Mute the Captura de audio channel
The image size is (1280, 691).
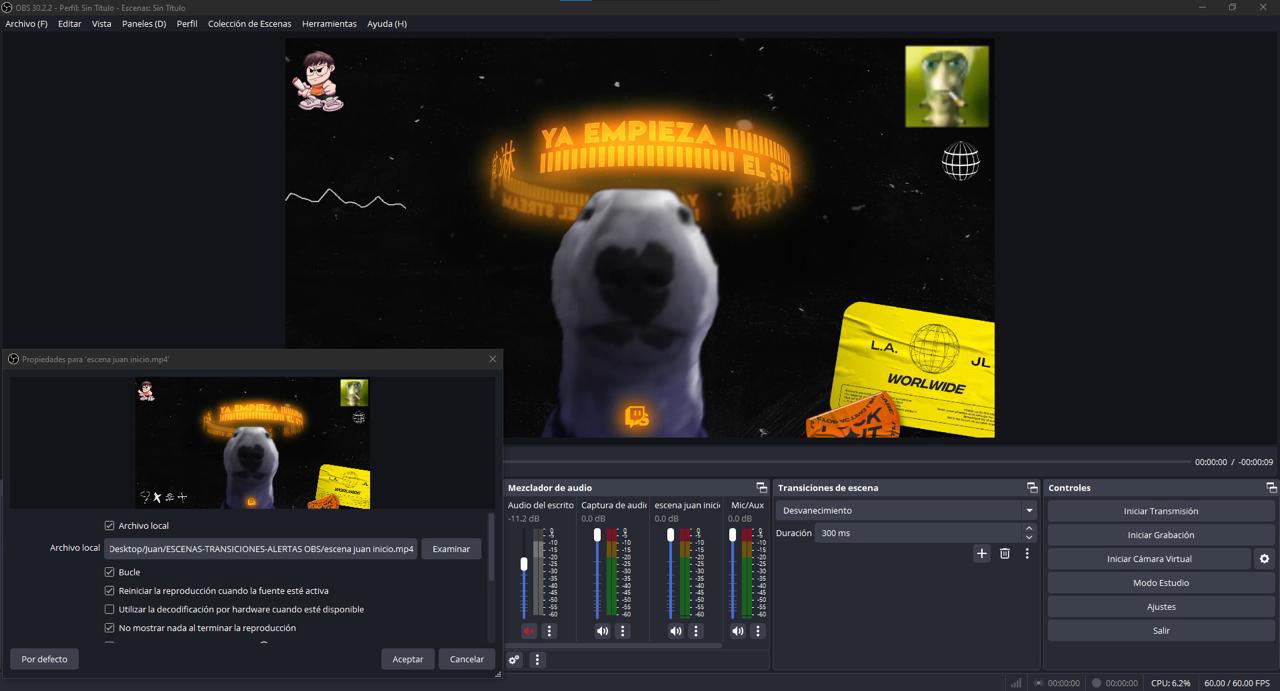click(602, 631)
